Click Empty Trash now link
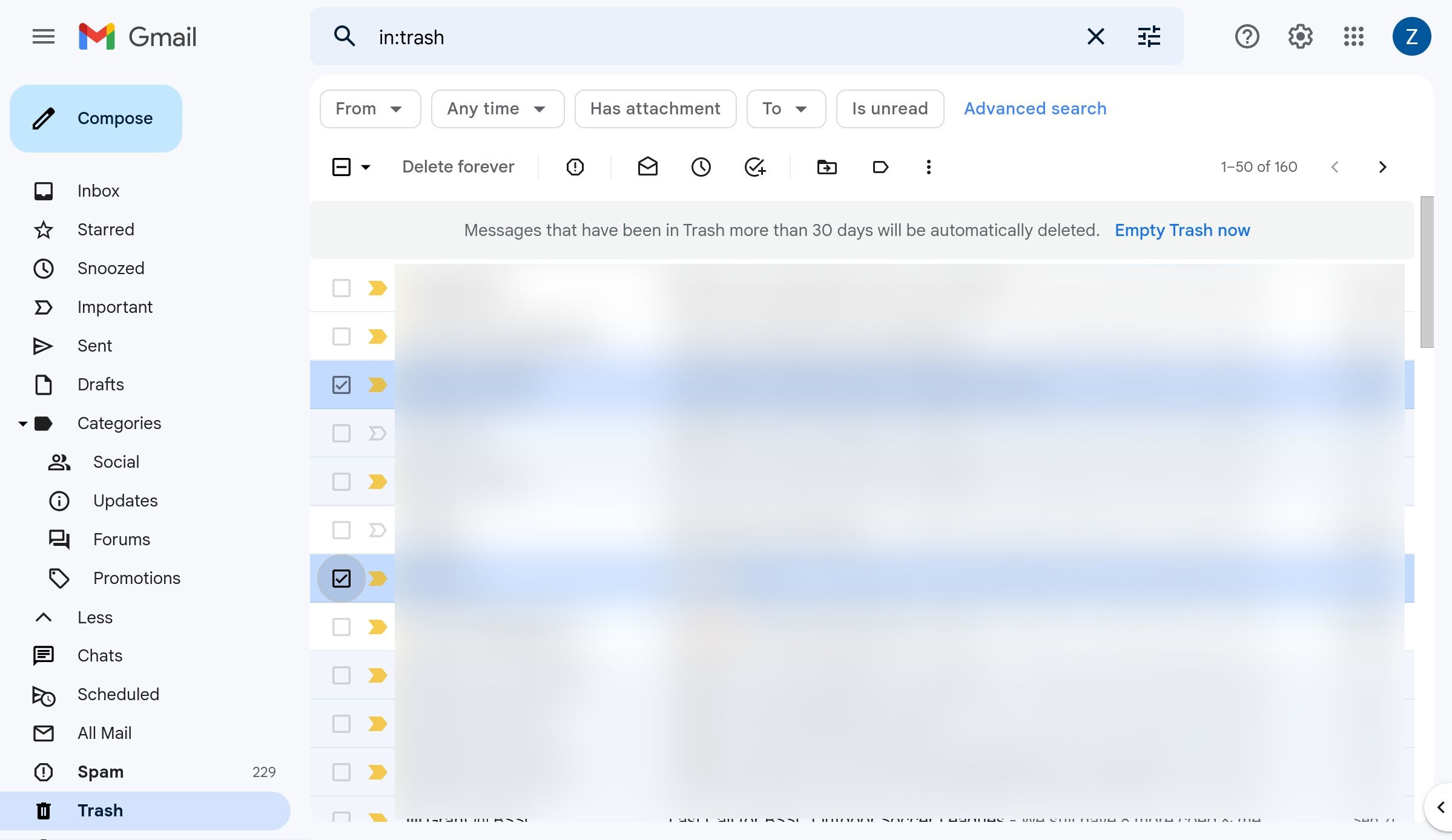The height and width of the screenshot is (840, 1452). 1181,230
